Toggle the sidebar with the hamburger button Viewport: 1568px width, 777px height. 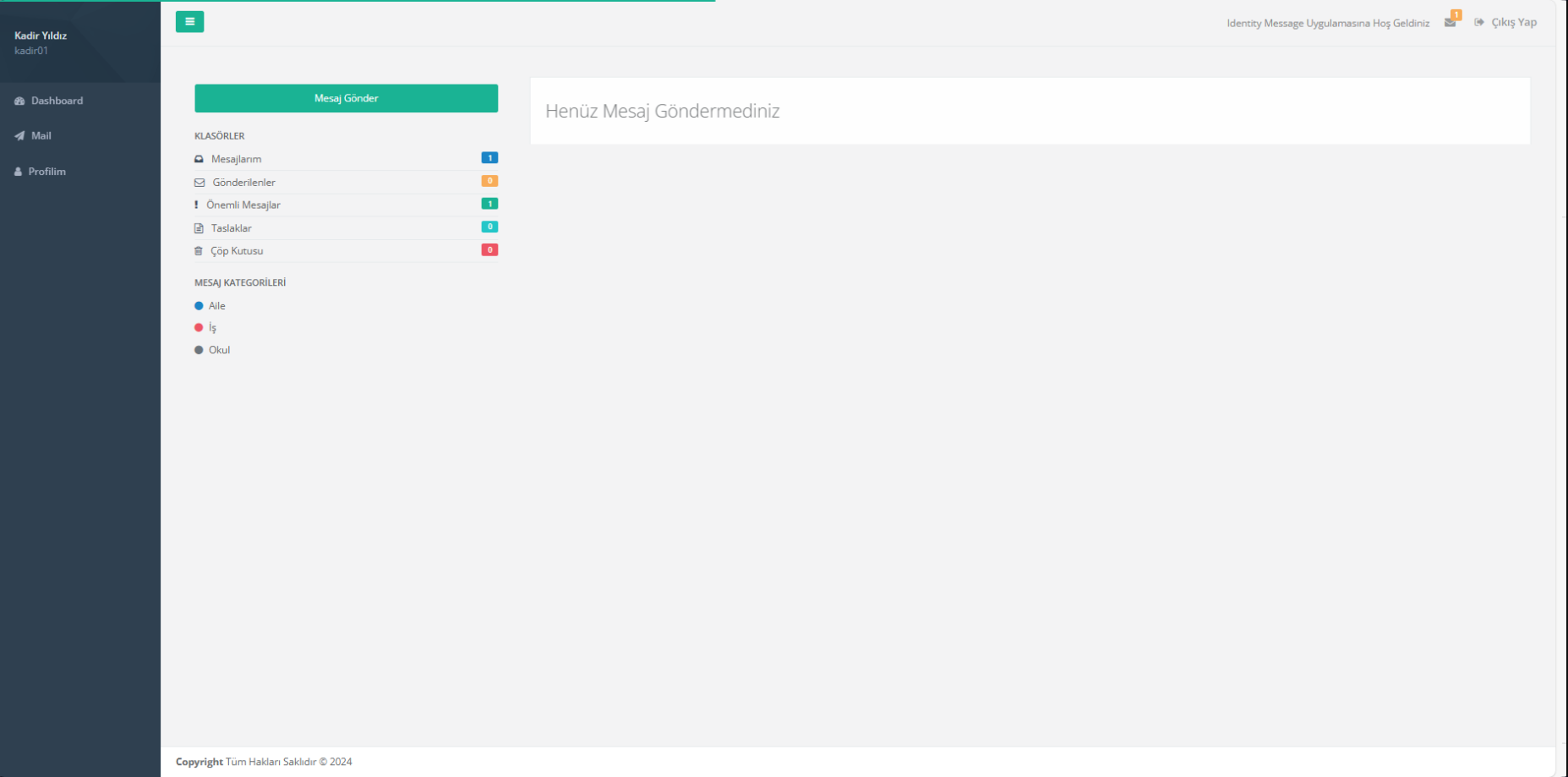pos(189,22)
